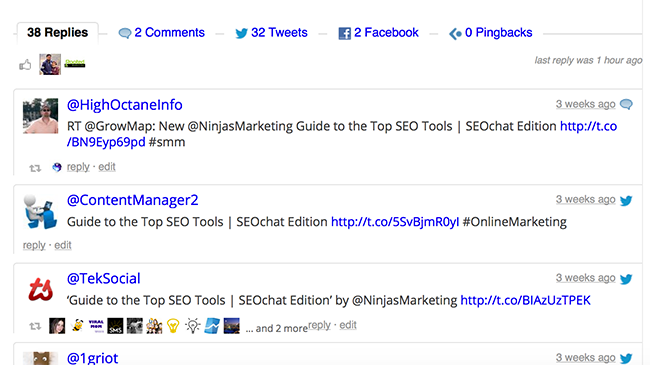Click comment bubble icon on HighOctaneInfo post
Screen dimensions: 650x365
pyautogui.click(x=626, y=105)
